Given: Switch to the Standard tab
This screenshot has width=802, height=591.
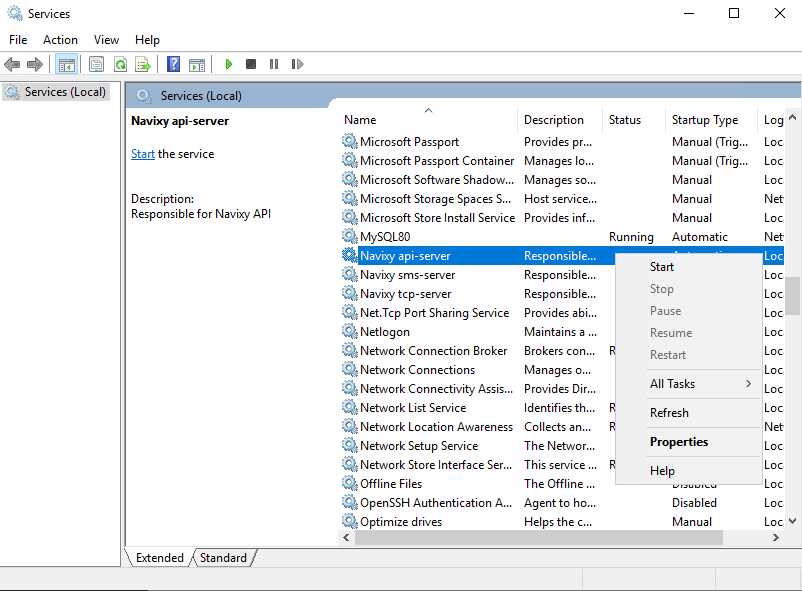Looking at the screenshot, I should click(223, 558).
